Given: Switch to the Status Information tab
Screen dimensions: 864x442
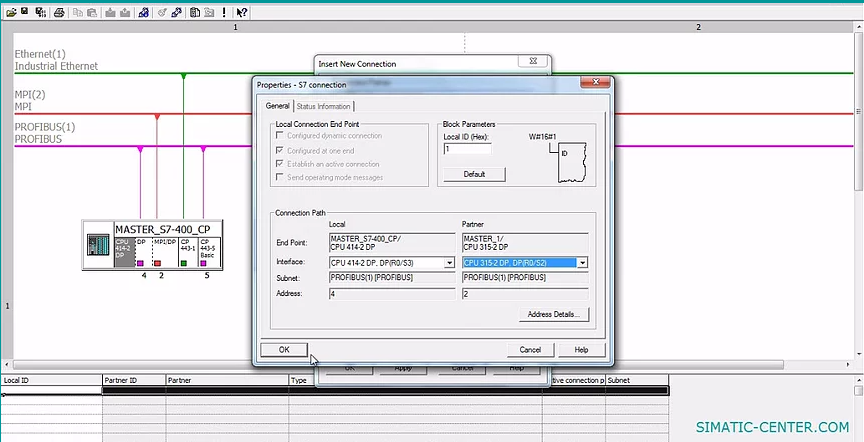Looking at the screenshot, I should [x=323, y=106].
